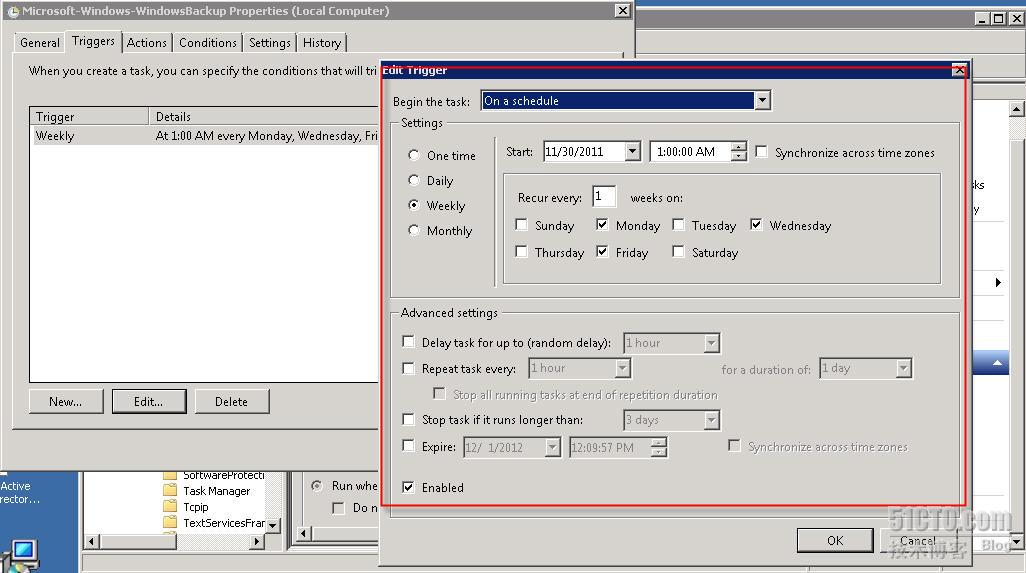Close the WindowsBackup Properties window
Image resolution: width=1026 pixels, height=573 pixels.
click(622, 10)
